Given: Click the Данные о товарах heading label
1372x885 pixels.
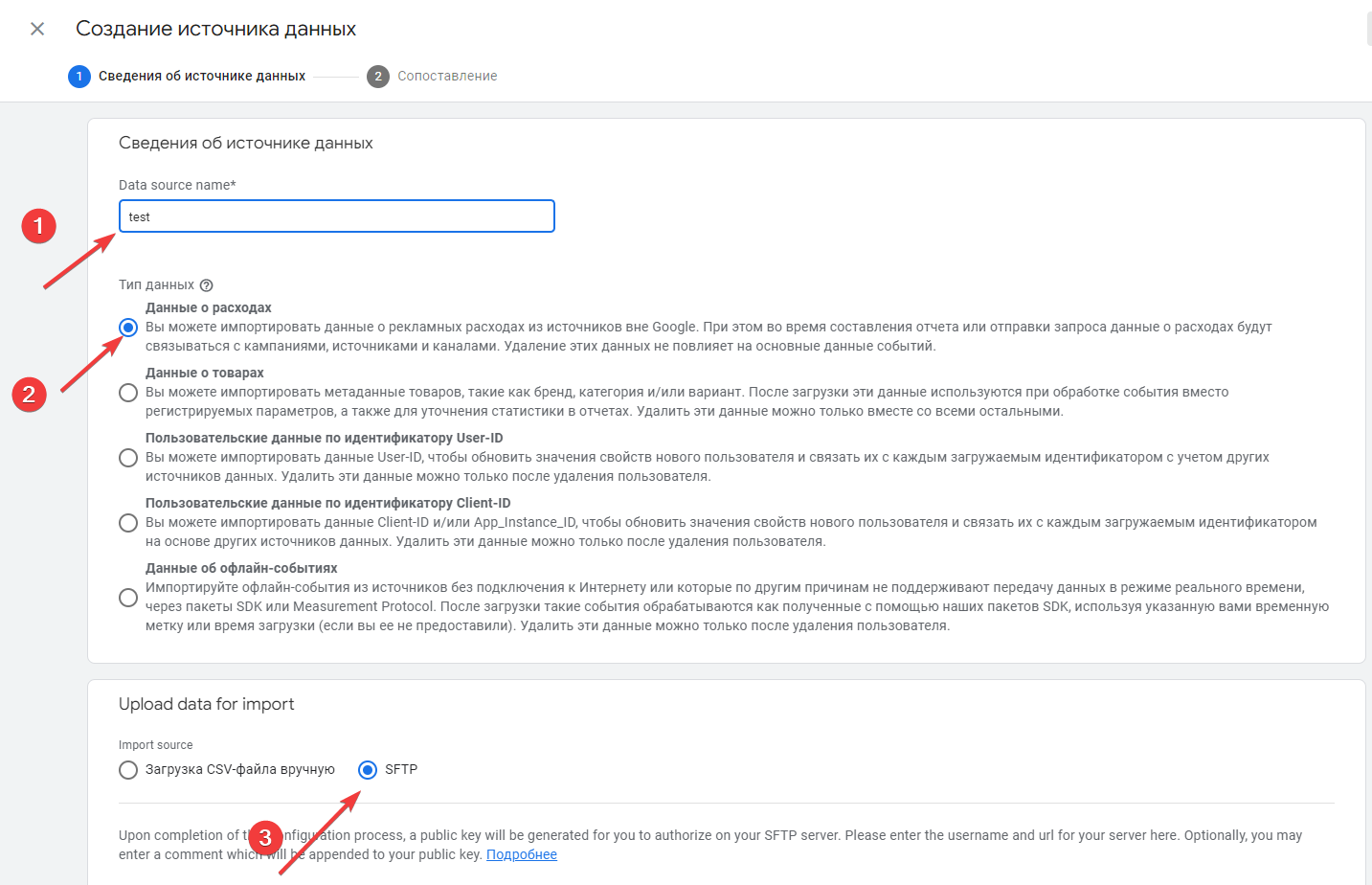Looking at the screenshot, I should [205, 373].
